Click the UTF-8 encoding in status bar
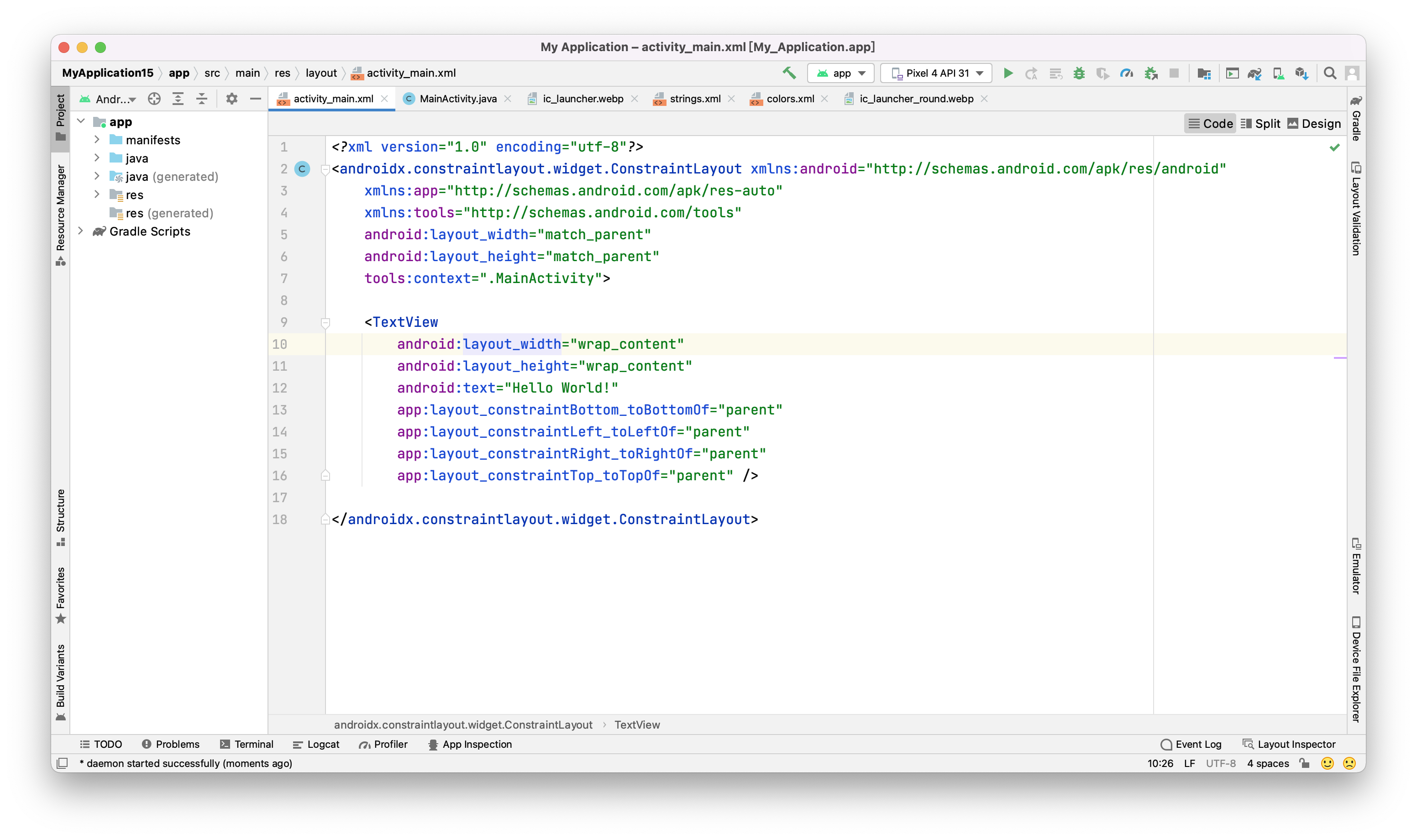1417x840 pixels. (x=1221, y=763)
